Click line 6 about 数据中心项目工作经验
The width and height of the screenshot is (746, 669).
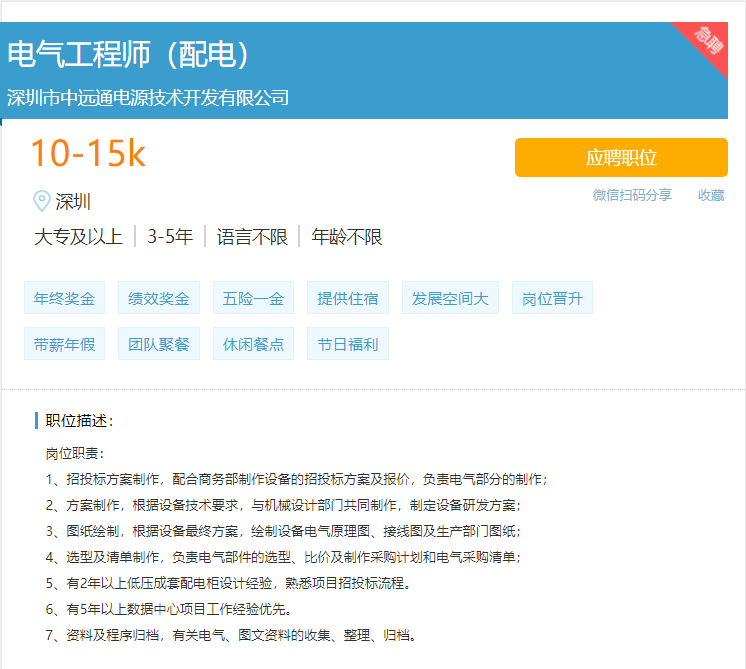click(x=169, y=609)
